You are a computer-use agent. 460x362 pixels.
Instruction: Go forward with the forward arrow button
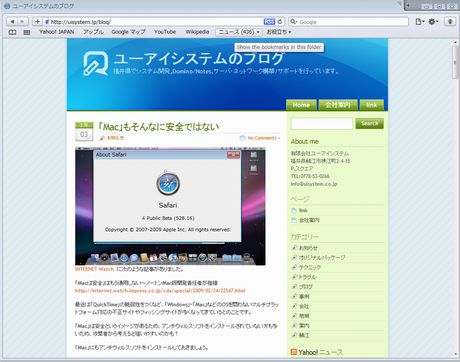click(22, 22)
